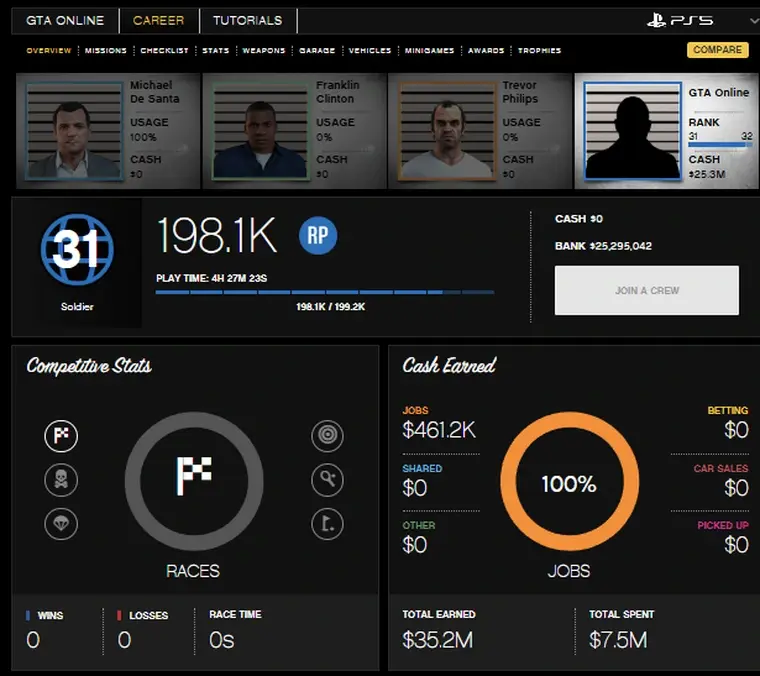Click the orange Jobs donut chart
Image resolution: width=760 pixels, height=676 pixels.
click(568, 484)
